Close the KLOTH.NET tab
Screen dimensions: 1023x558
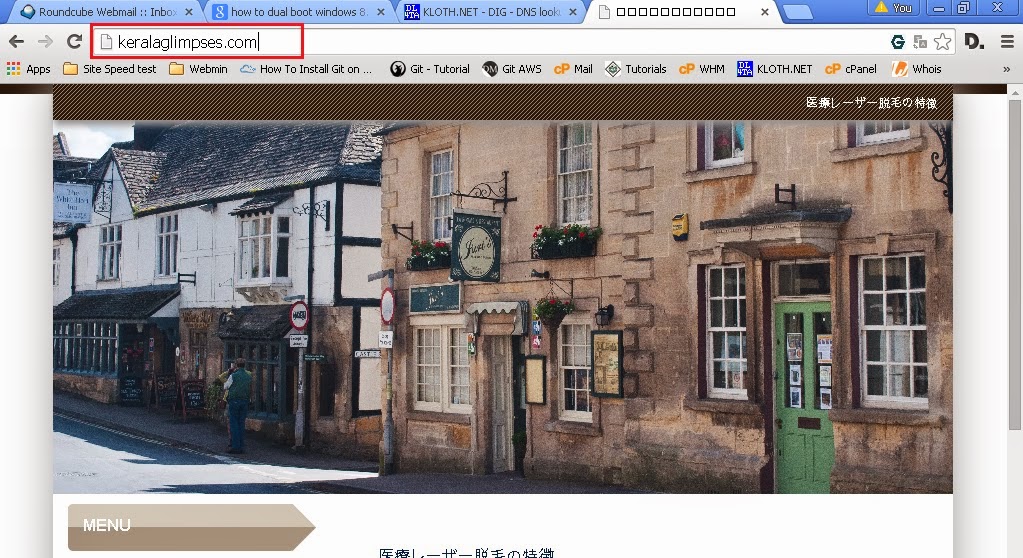[573, 12]
